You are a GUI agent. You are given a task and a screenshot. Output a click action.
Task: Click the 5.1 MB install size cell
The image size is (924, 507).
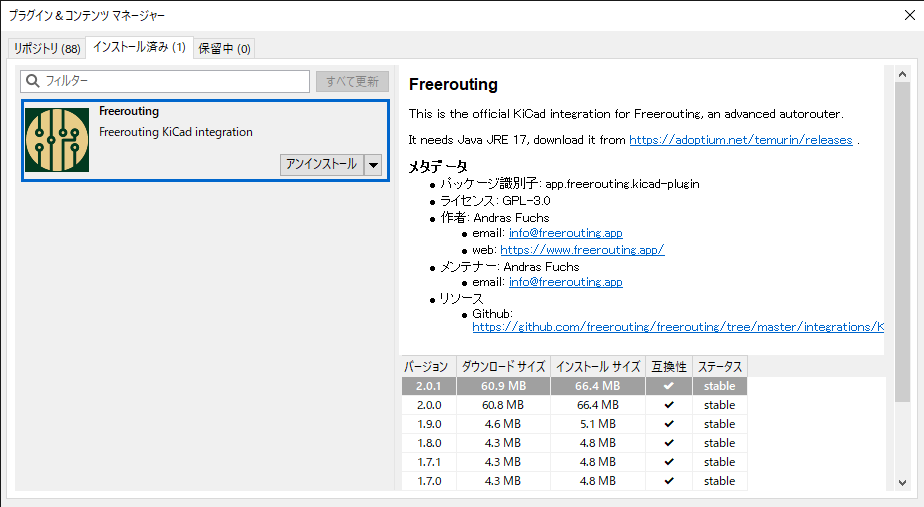point(598,424)
